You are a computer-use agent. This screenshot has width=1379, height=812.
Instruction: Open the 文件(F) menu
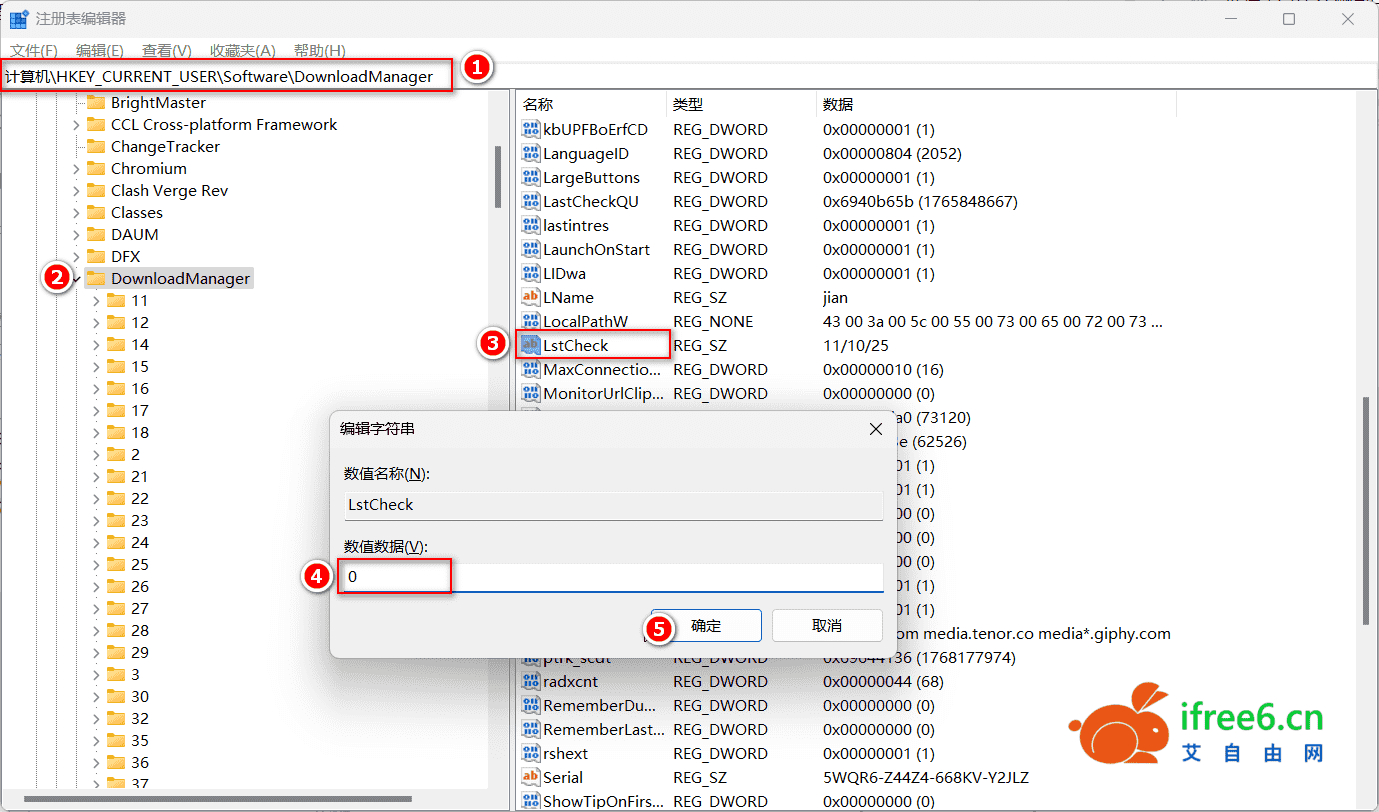pyautogui.click(x=34, y=50)
